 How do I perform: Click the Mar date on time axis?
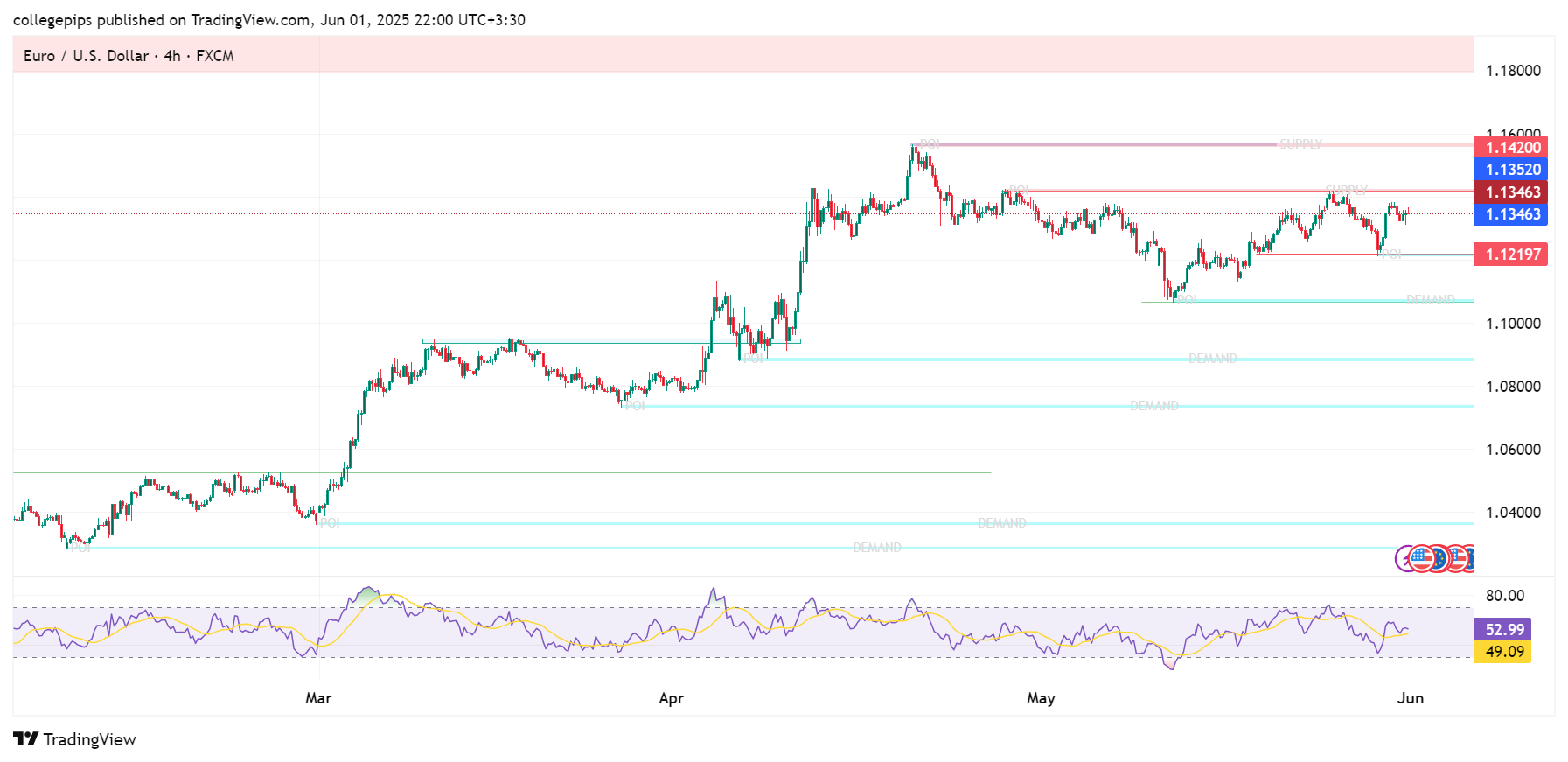[318, 698]
